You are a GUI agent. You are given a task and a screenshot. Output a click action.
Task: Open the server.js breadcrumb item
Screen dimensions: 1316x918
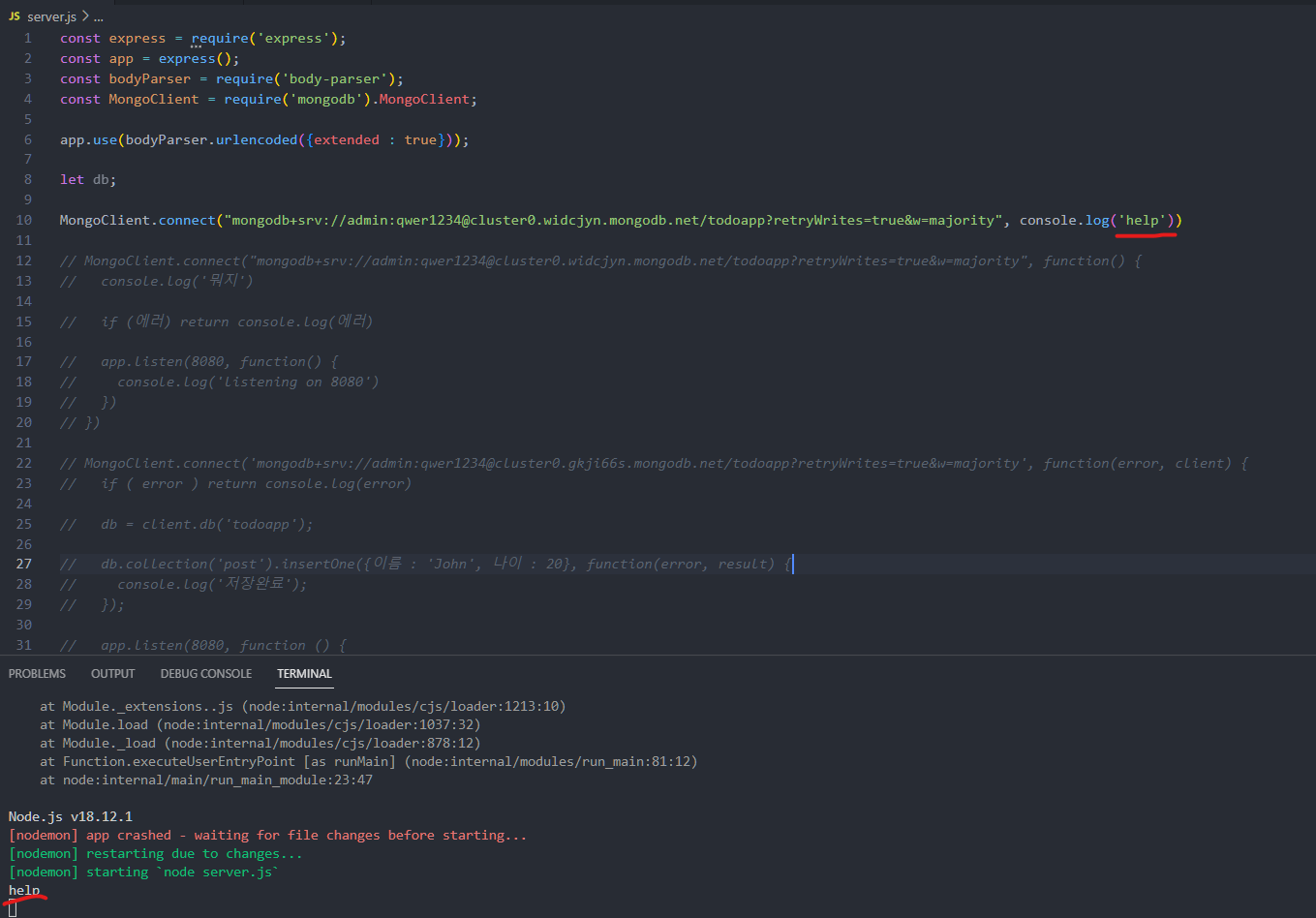(x=51, y=16)
